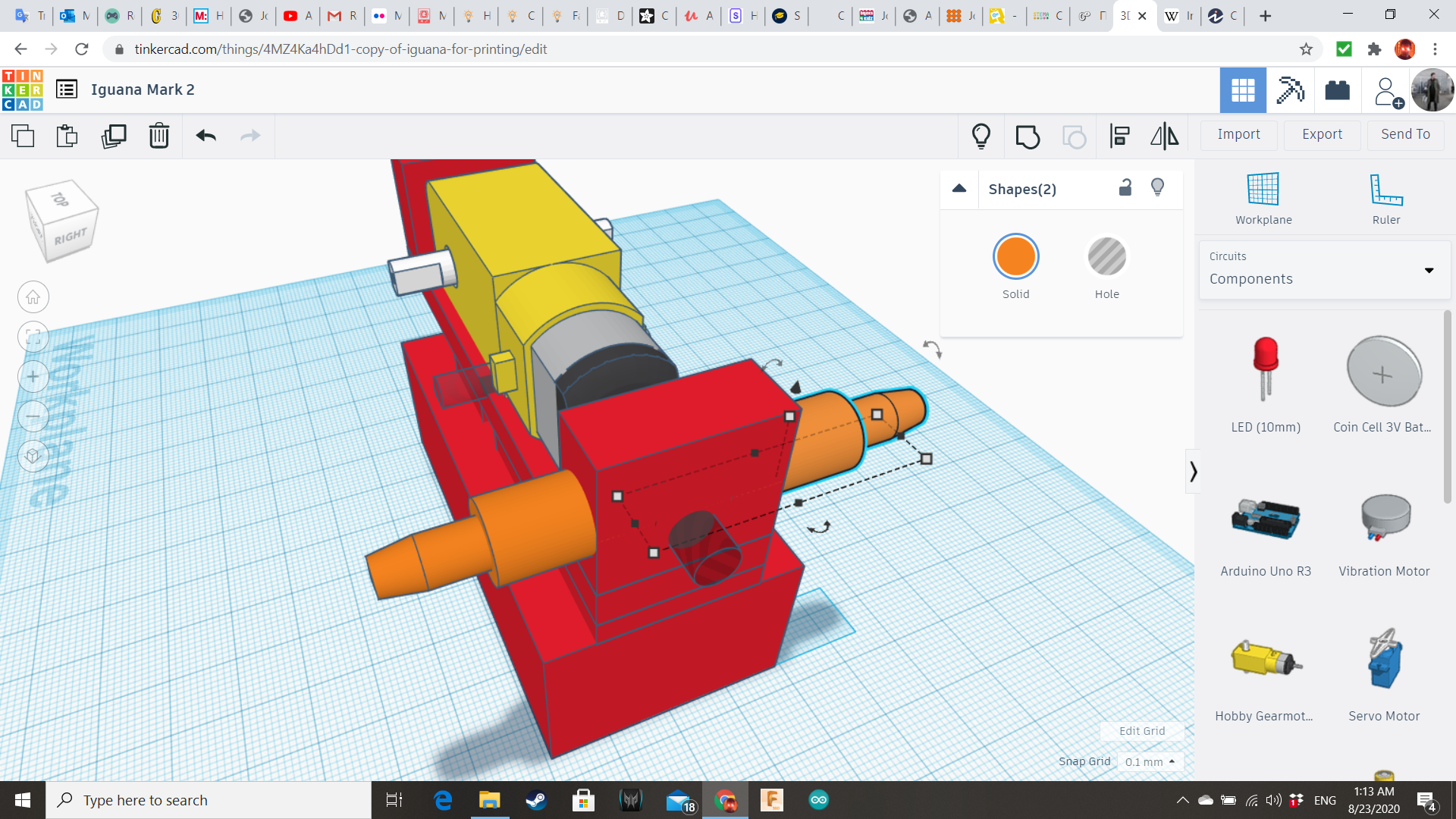1456x819 pixels.
Task: Toggle the shape lock icon
Action: (1125, 188)
